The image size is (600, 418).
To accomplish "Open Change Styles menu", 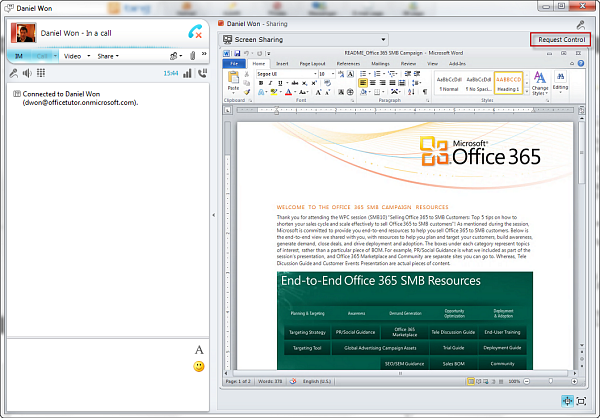I will coord(540,83).
